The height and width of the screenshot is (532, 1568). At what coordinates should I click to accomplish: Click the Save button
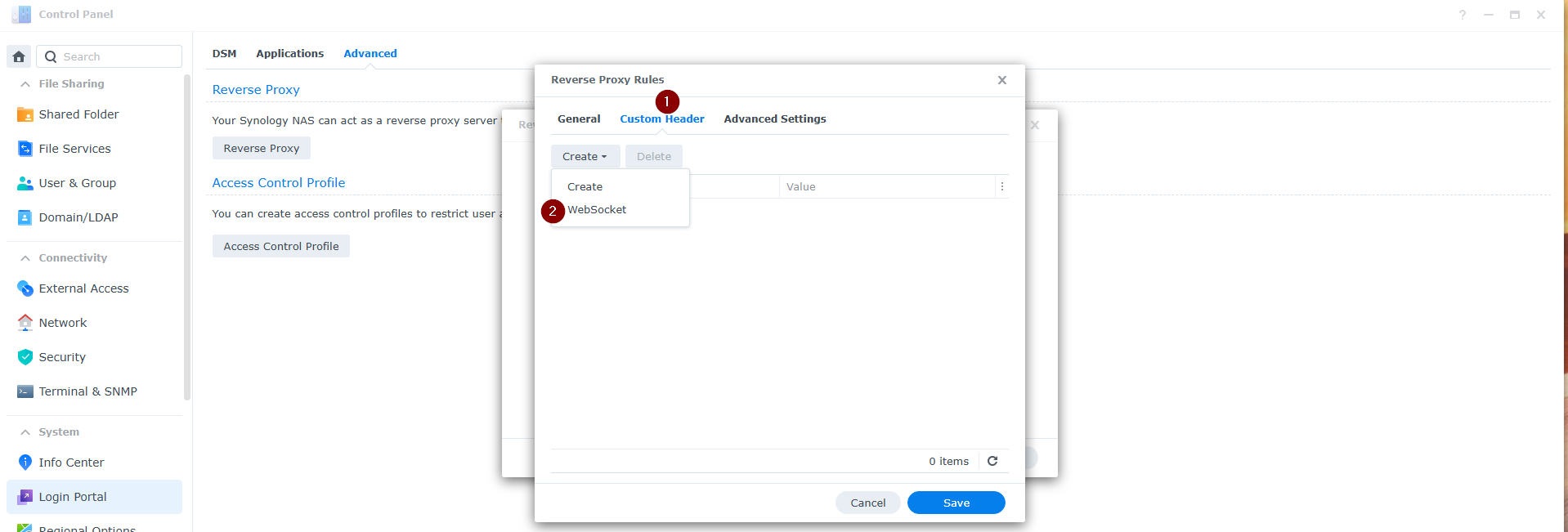click(956, 503)
